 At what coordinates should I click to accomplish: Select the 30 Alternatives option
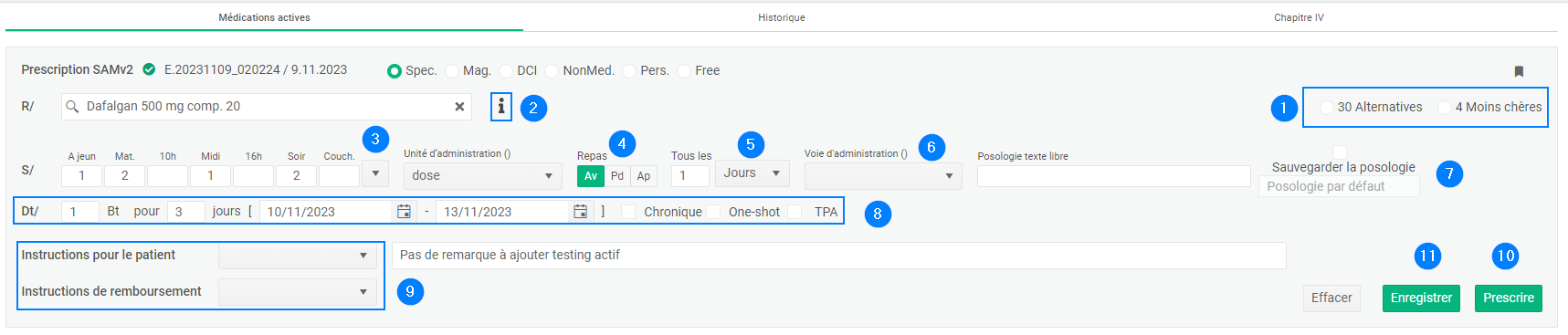[1327, 108]
